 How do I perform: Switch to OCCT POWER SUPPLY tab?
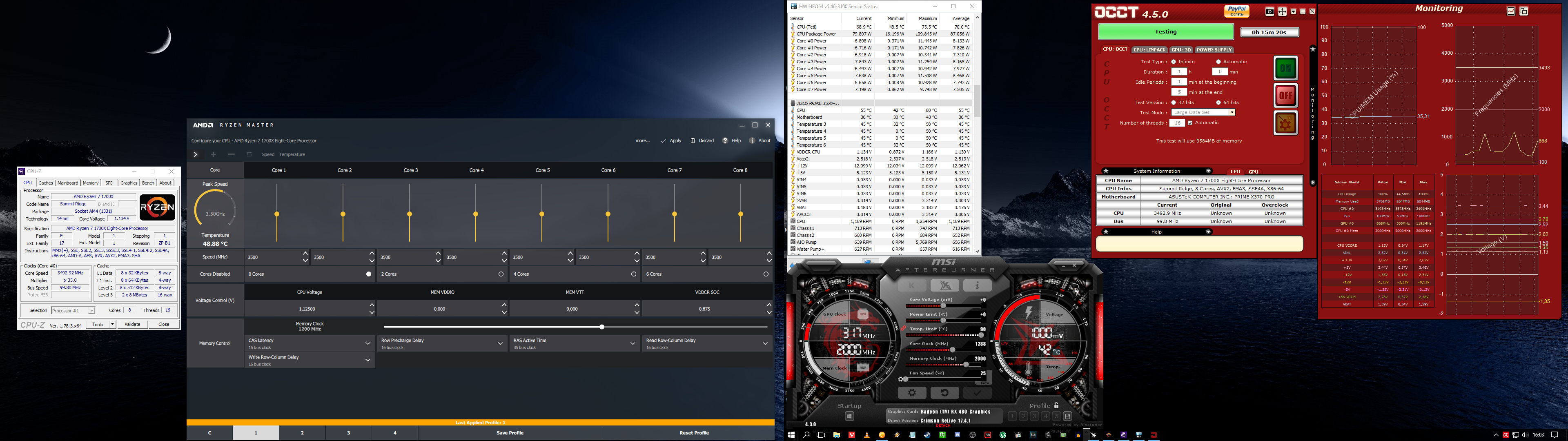[1214, 50]
